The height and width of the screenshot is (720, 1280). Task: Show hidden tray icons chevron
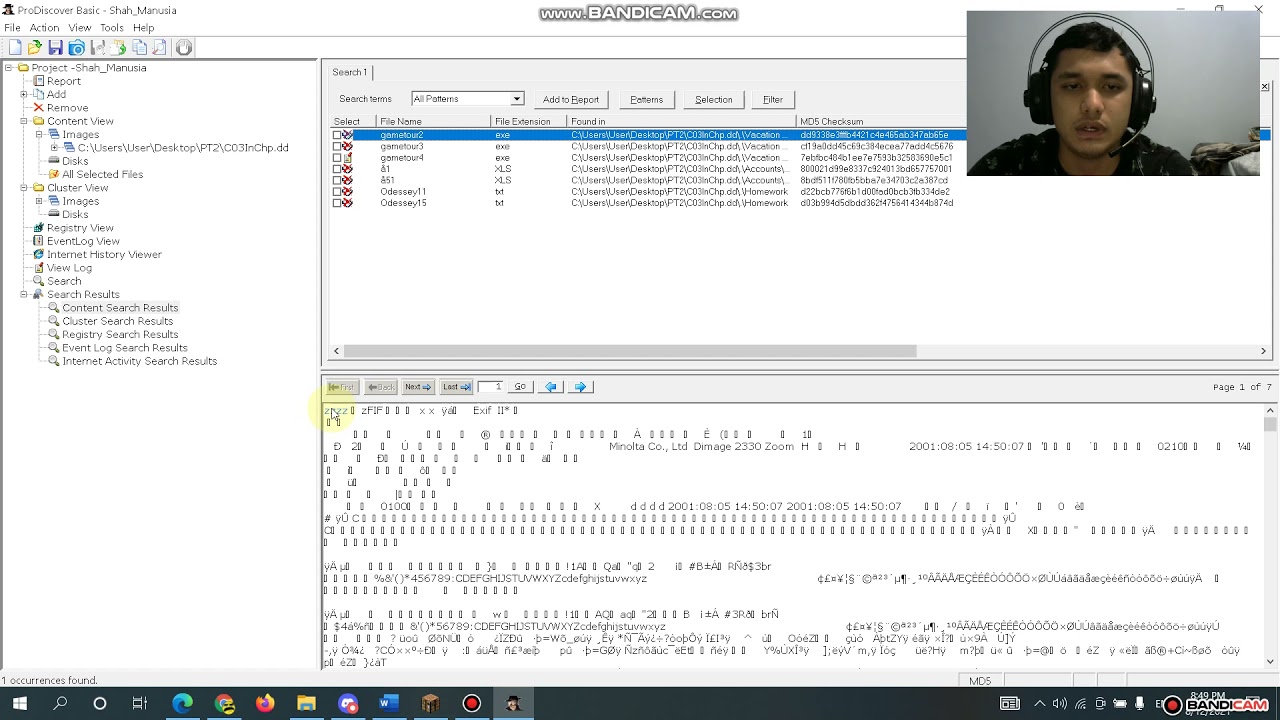1040,704
